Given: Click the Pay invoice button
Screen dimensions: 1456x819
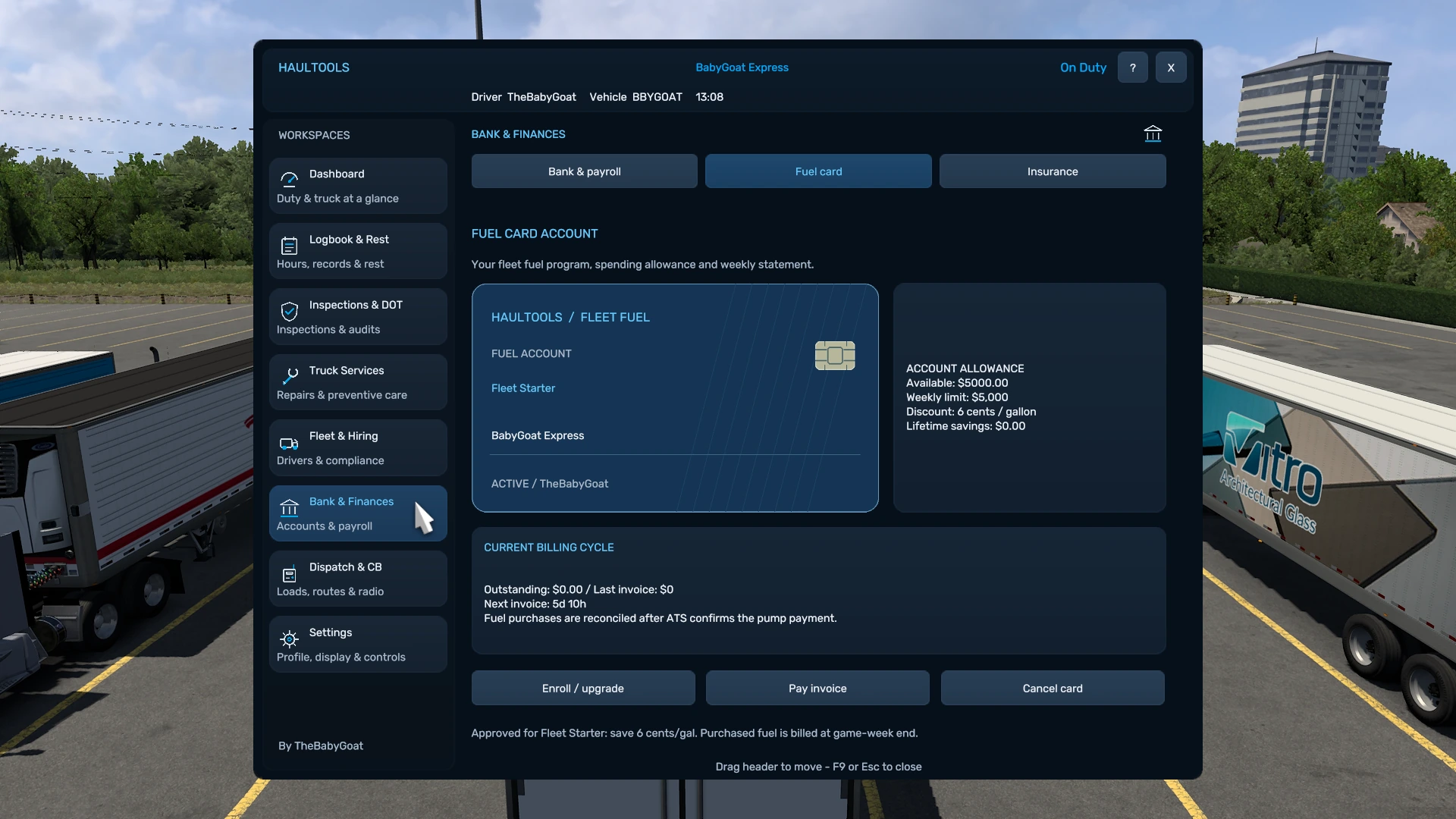Looking at the screenshot, I should (817, 688).
